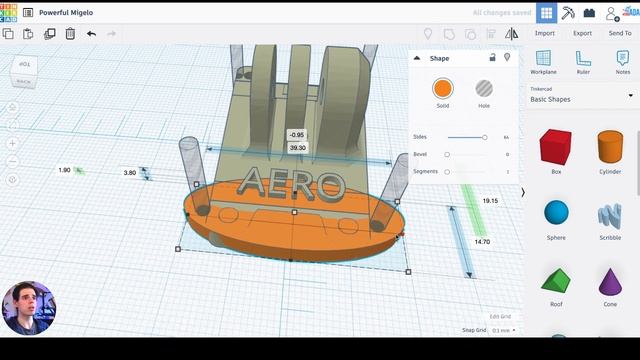Click the 19.15 dimension value
Viewport: 640px width, 360px height.
click(x=490, y=201)
